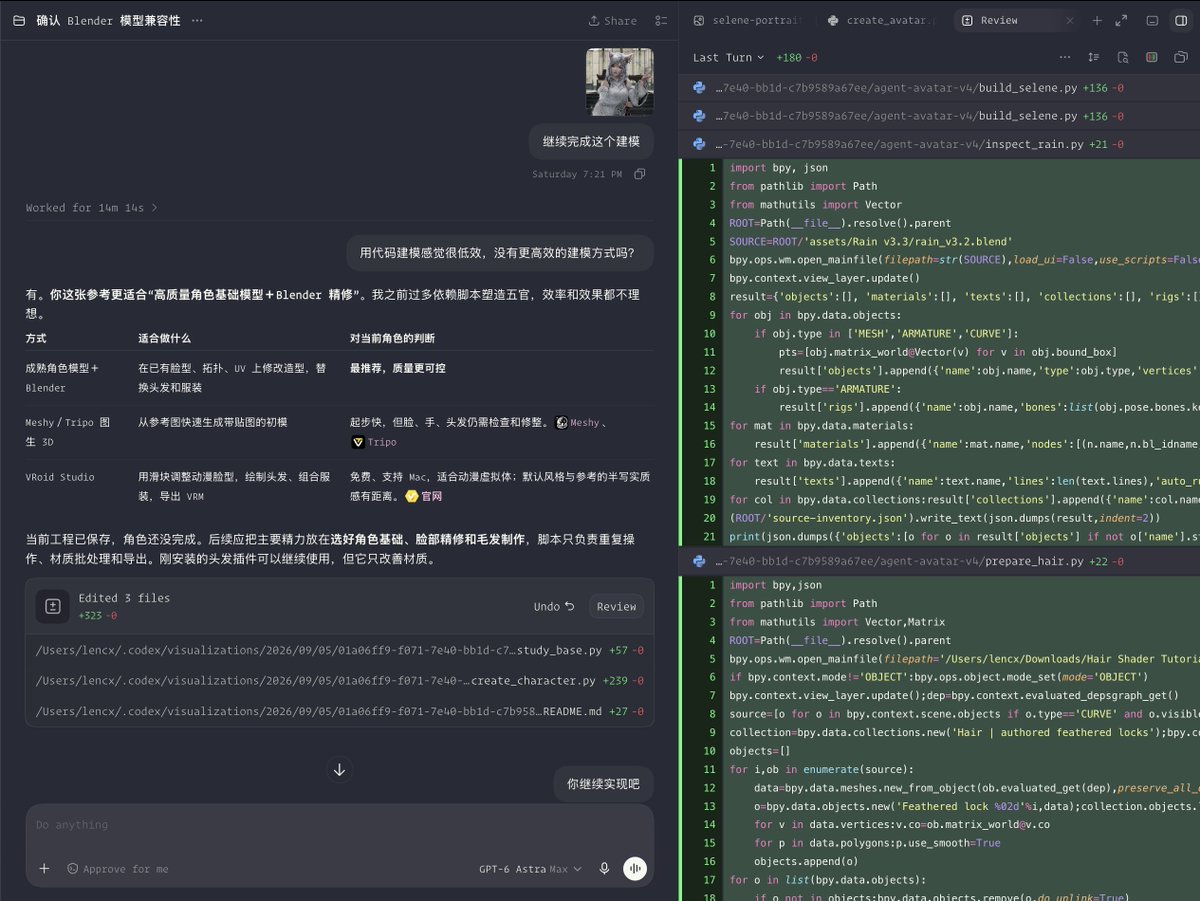This screenshot has height=901, width=1200.
Task: Click the Review button on edited files card
Action: point(616,606)
